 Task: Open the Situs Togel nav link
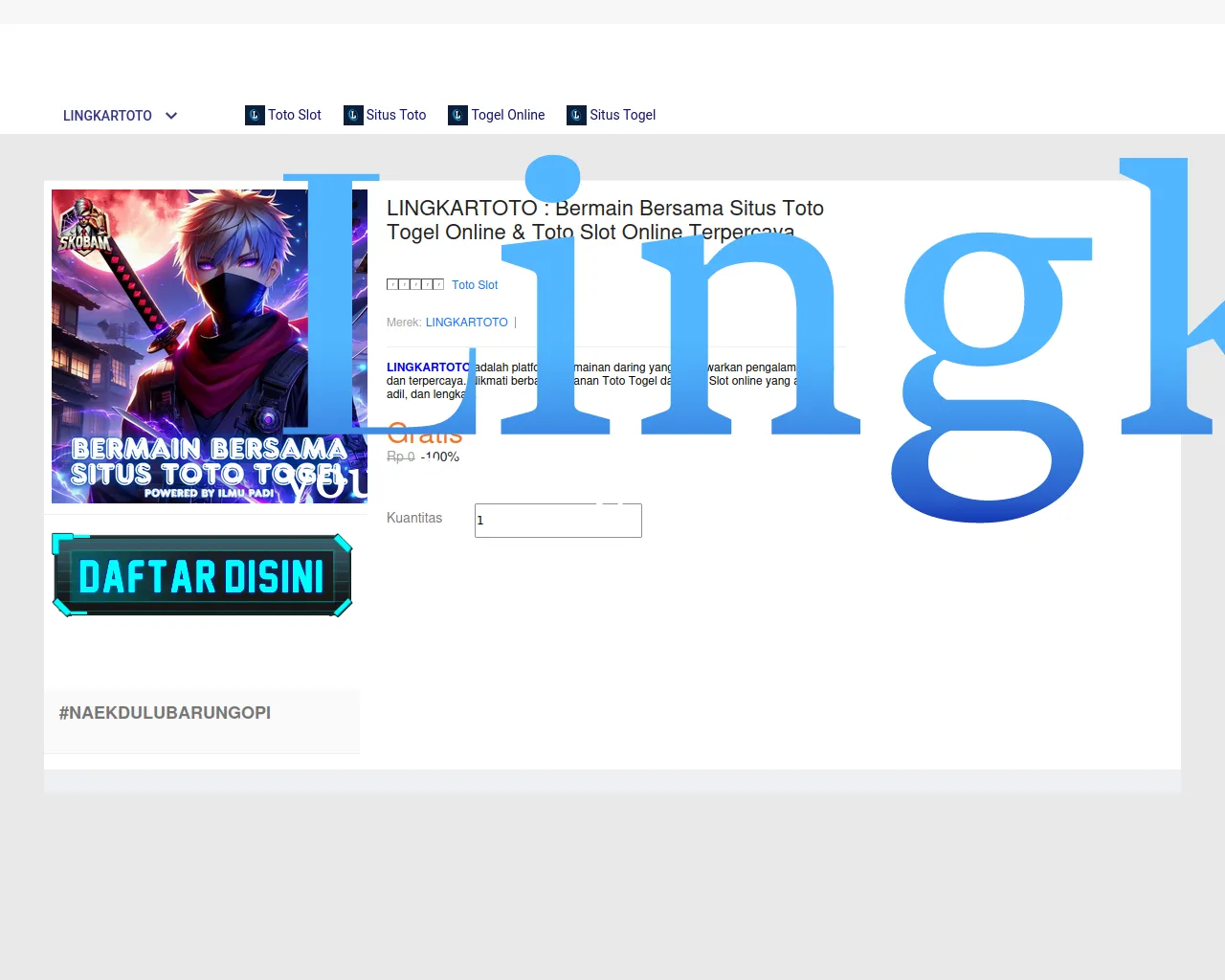click(623, 115)
